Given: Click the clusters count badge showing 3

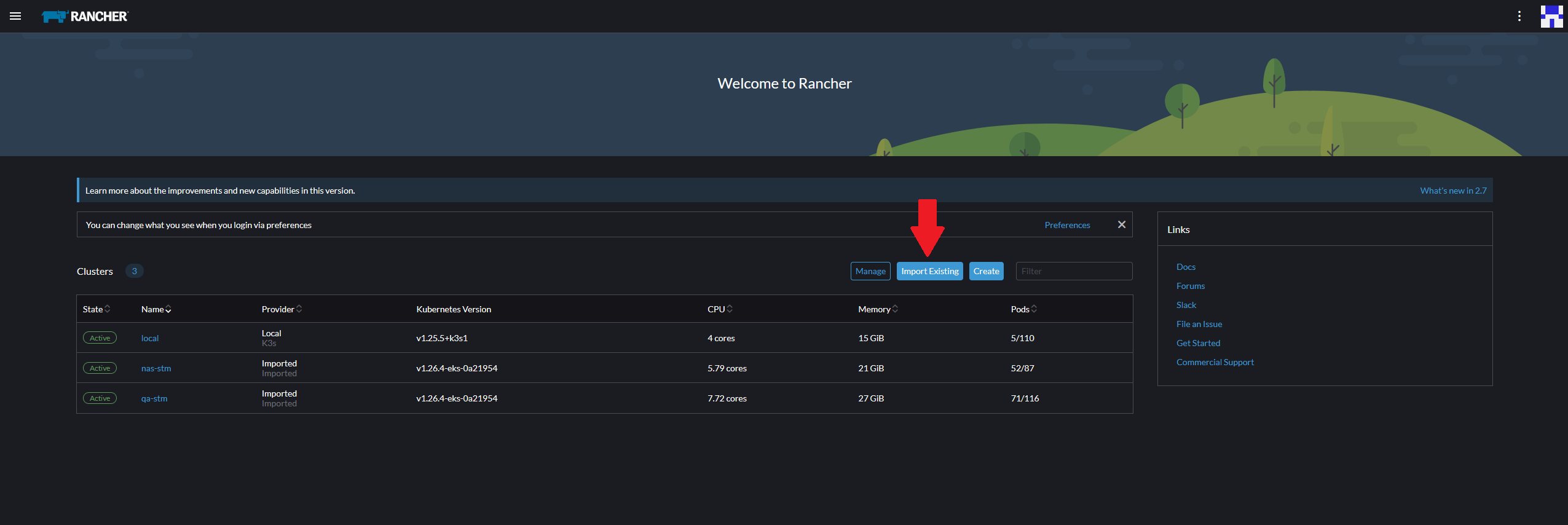Looking at the screenshot, I should pos(134,271).
